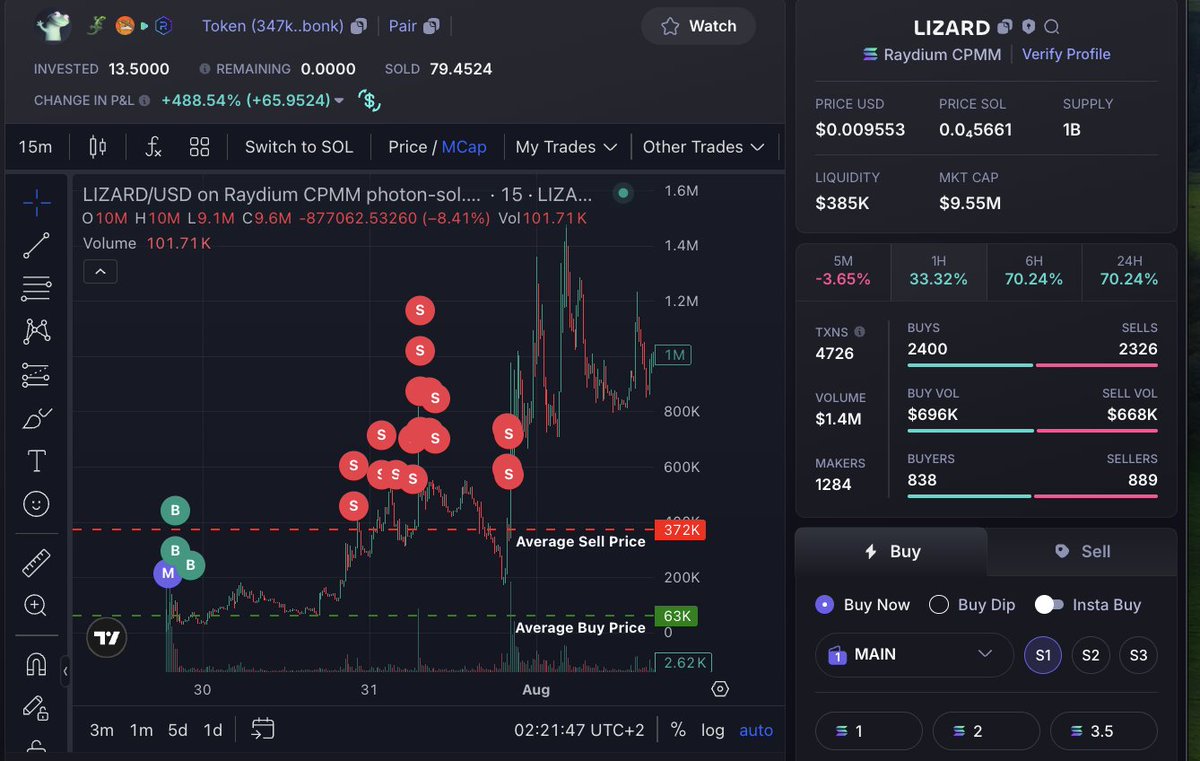
Task: Toggle the percent scale on the chart
Action: [678, 730]
